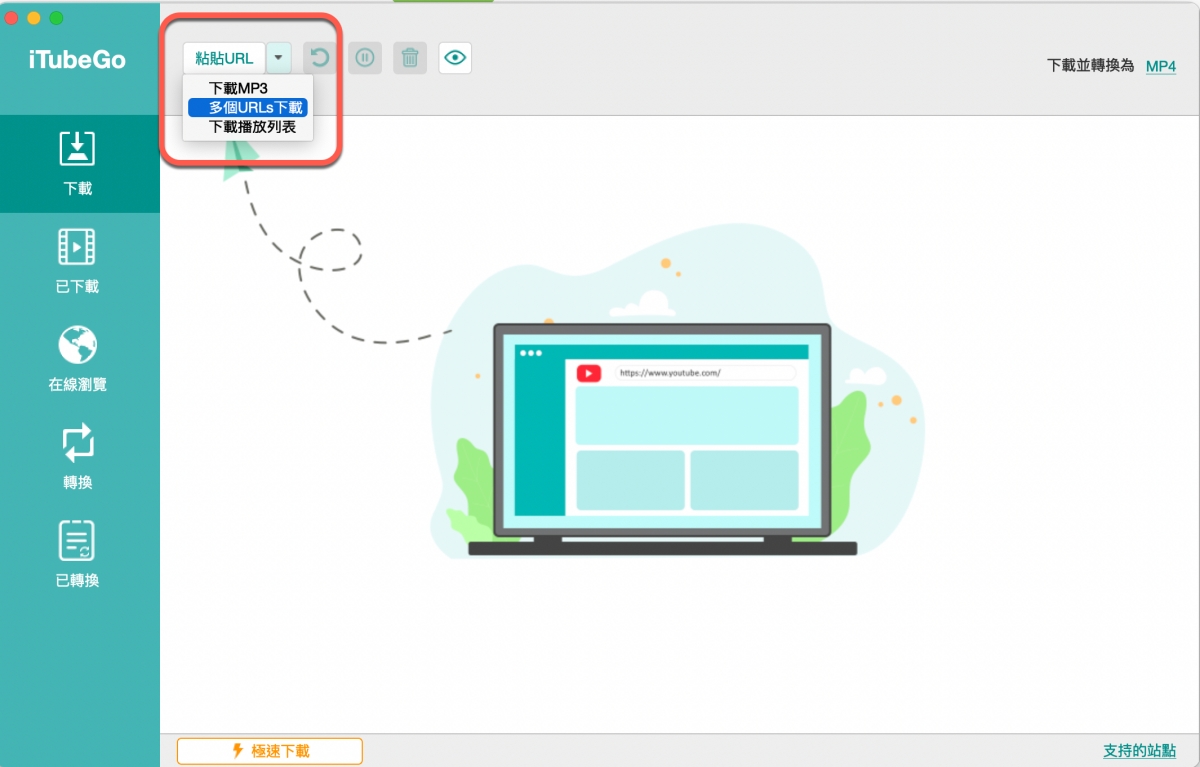Click the iTubeGo logo text

pos(78,60)
